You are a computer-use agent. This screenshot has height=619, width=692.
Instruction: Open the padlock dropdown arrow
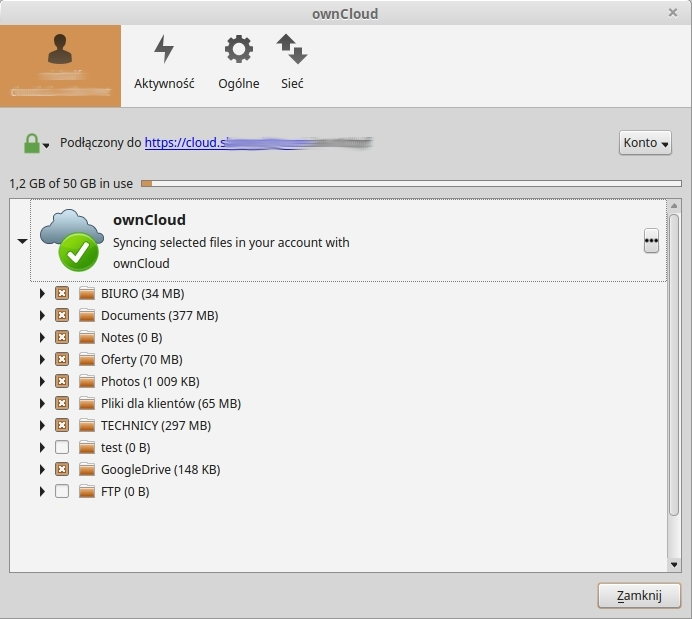tap(46, 145)
